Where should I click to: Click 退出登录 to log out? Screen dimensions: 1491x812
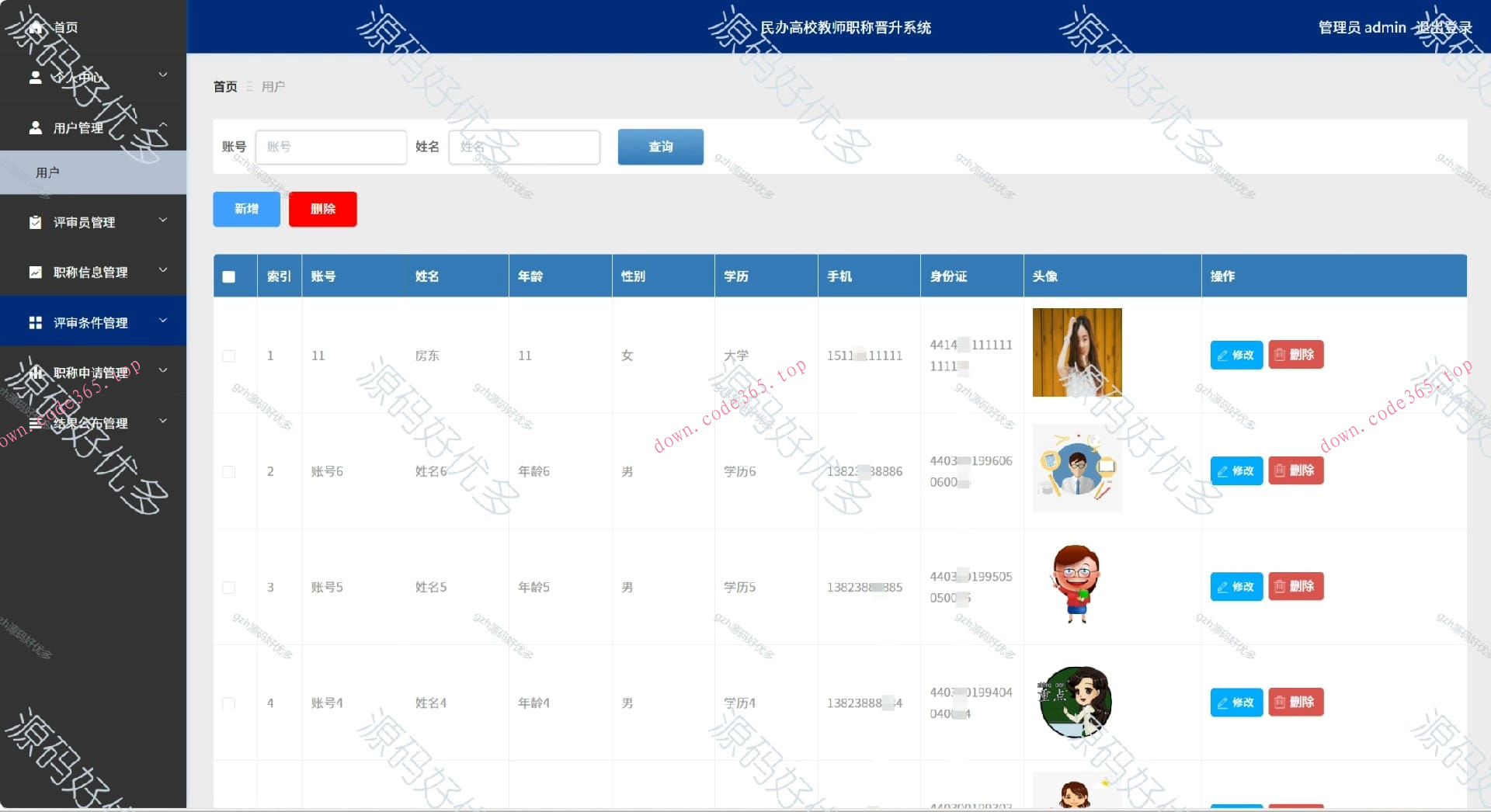tap(1445, 26)
